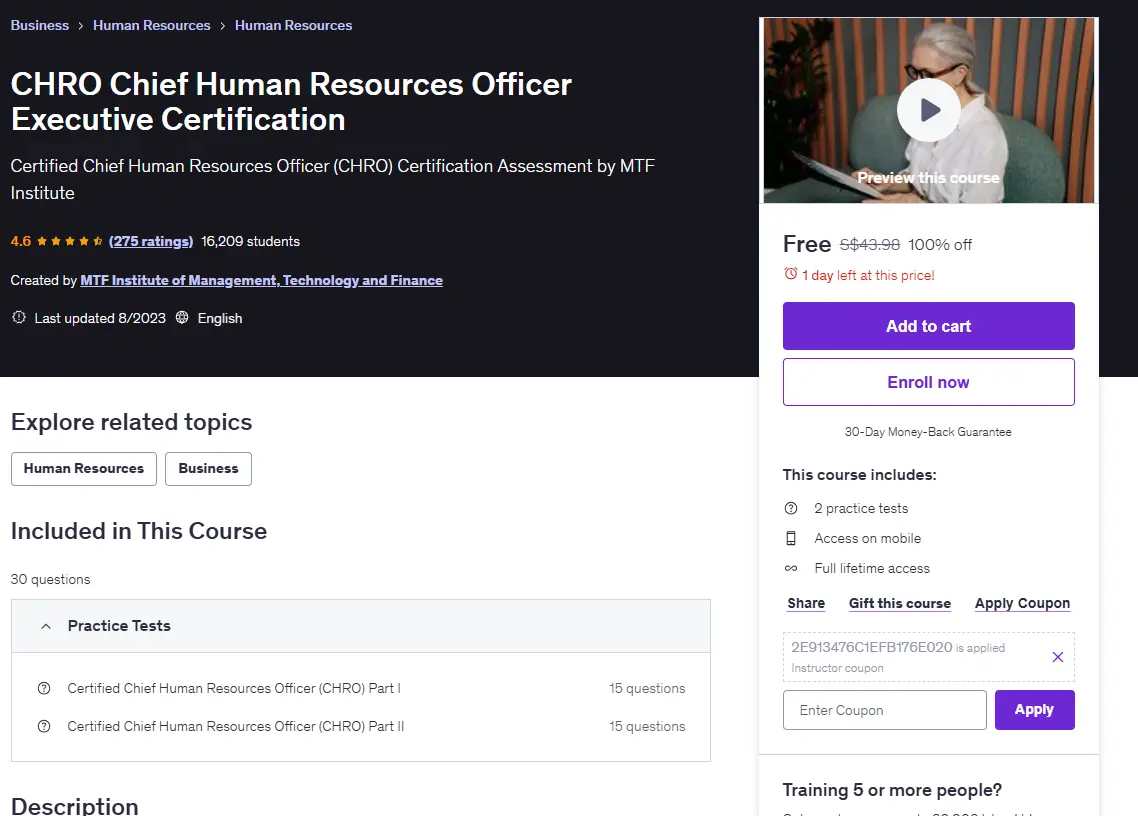
Task: Click the Explore related topics heading
Action: pos(131,422)
